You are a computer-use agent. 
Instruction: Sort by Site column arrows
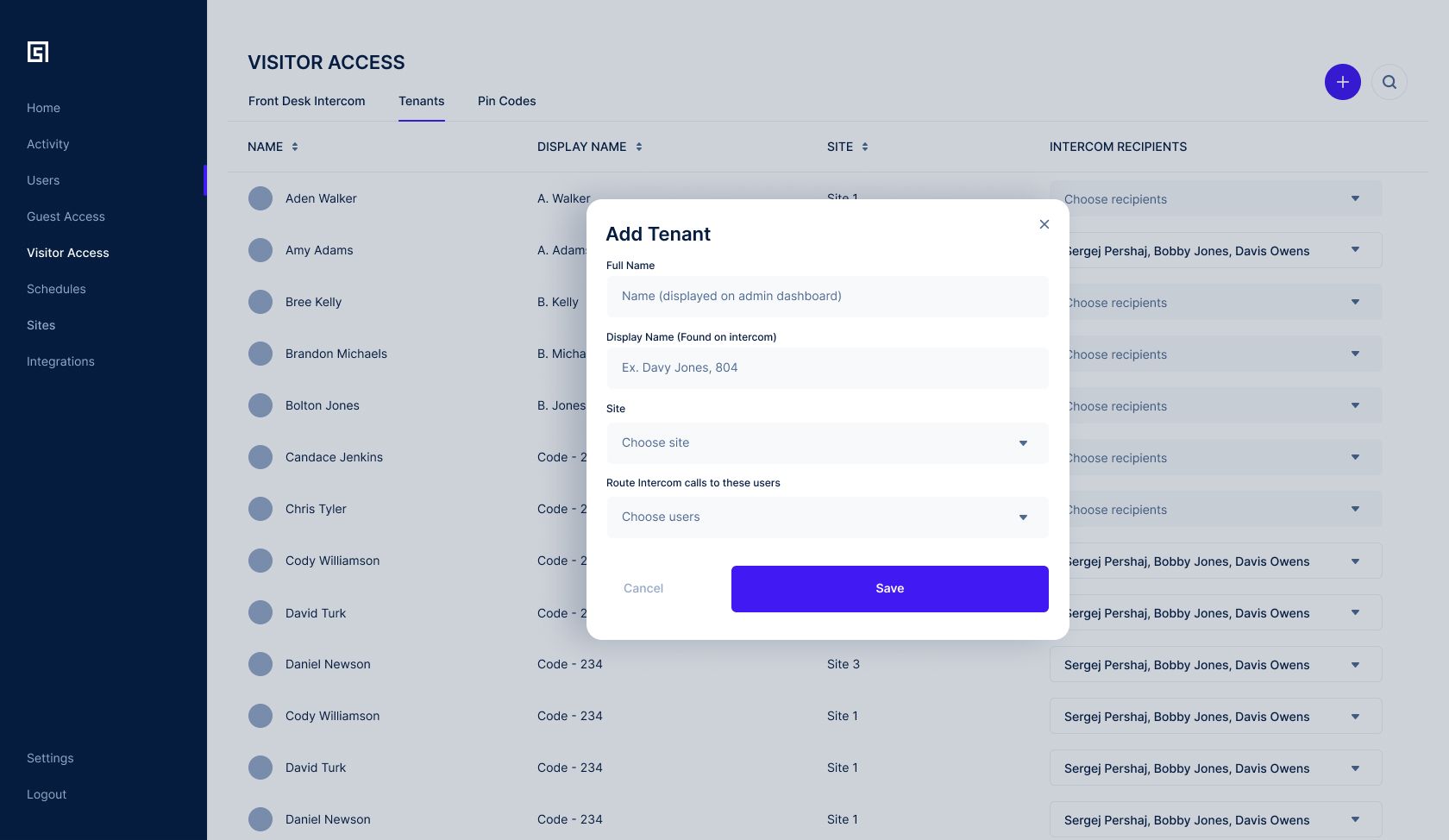865,147
